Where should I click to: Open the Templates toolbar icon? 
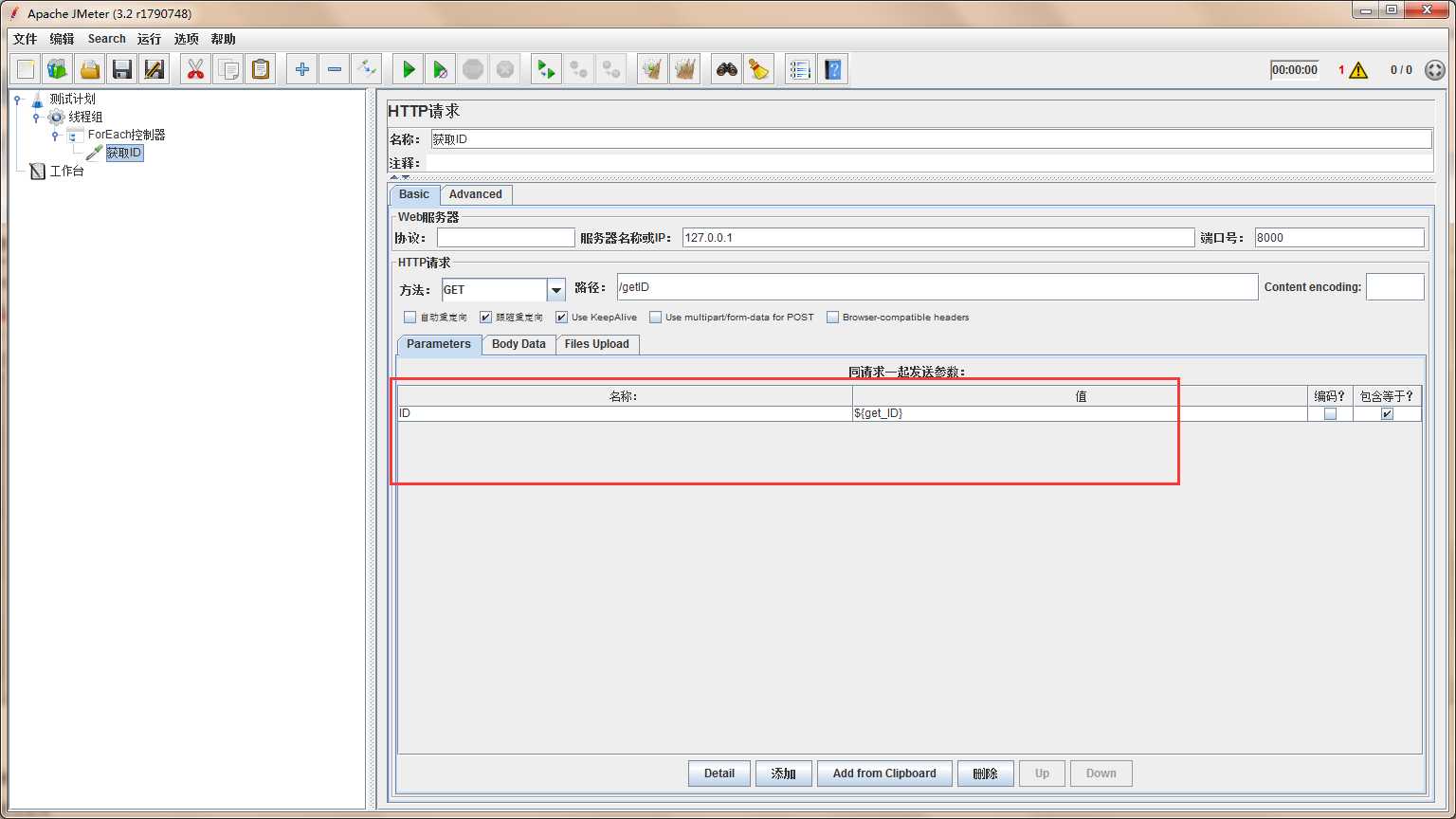[x=58, y=69]
